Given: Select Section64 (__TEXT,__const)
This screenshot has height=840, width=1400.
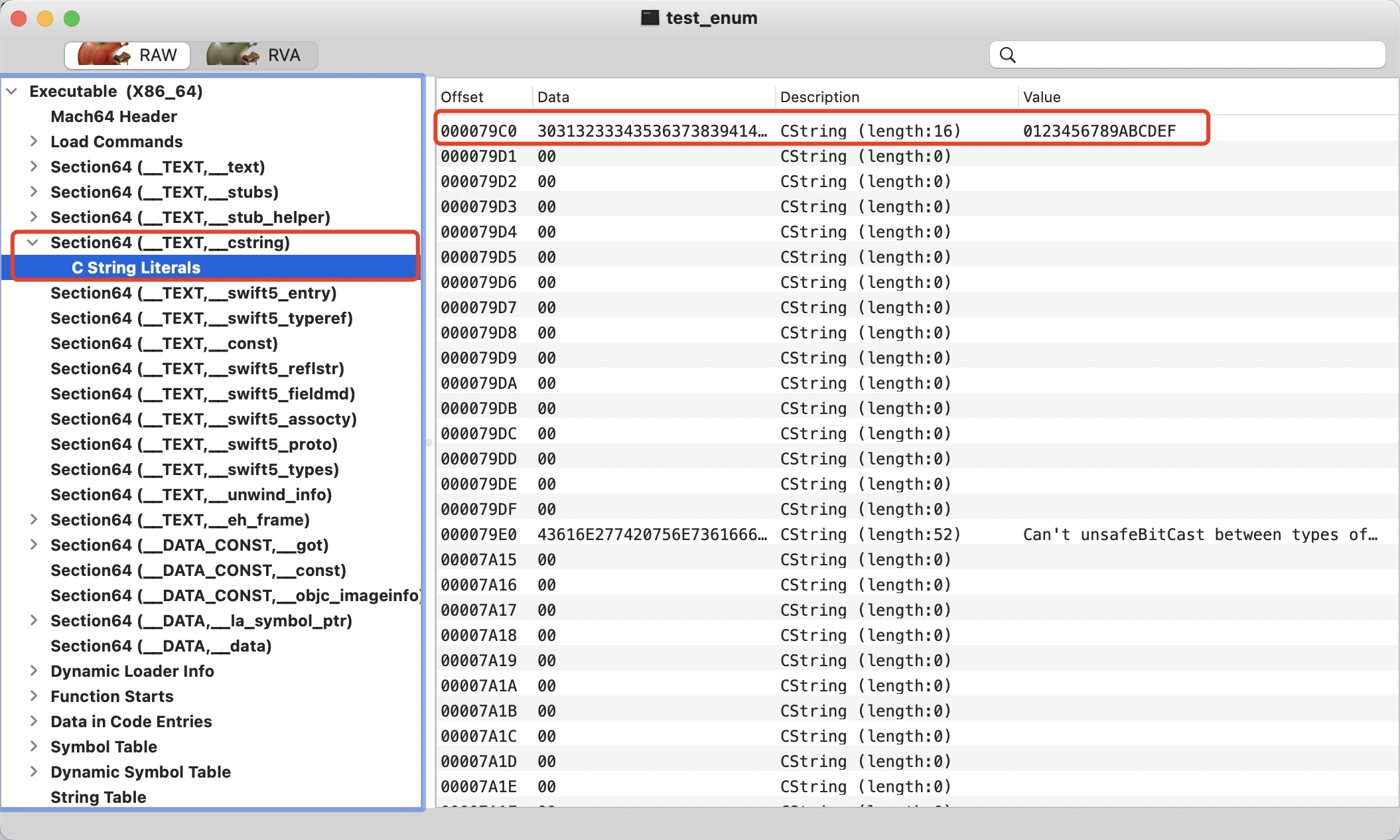Looking at the screenshot, I should pos(164,344).
